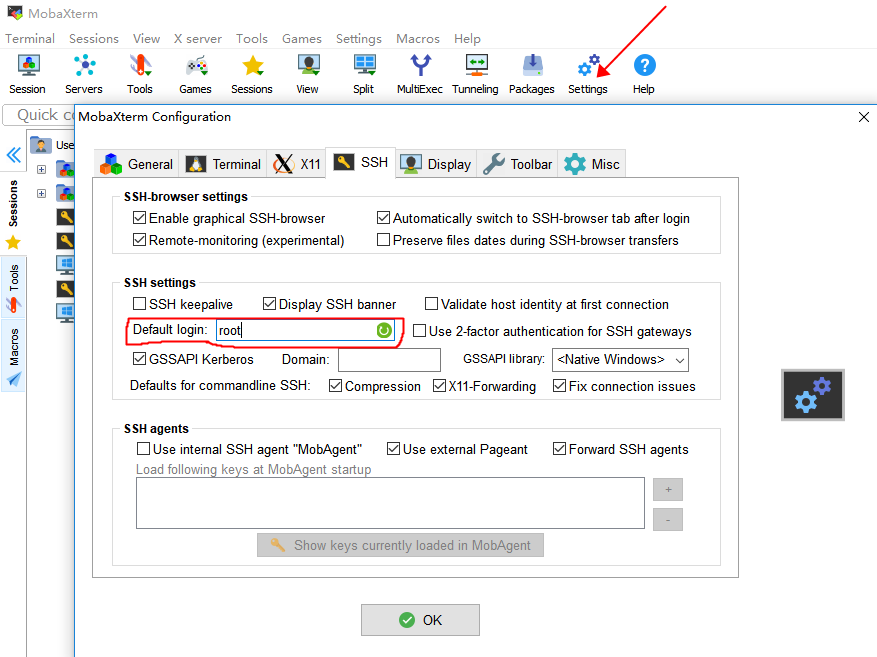Click the large gears settings image
Viewport: 877px width, 657px height.
(813, 395)
